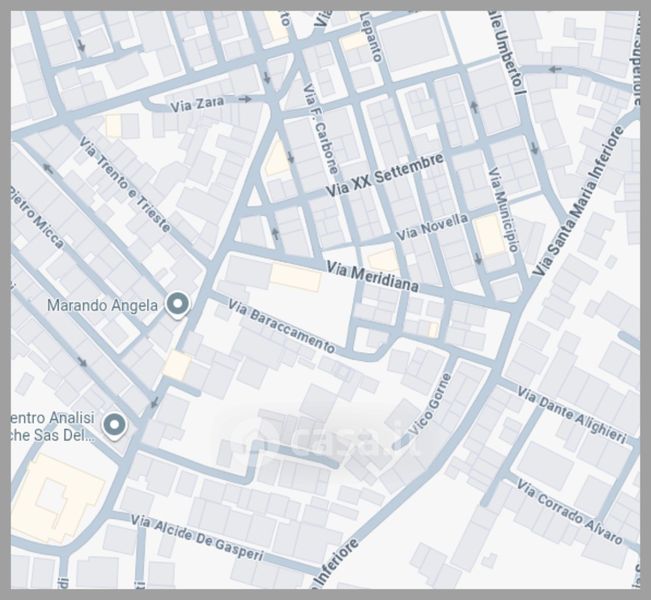Select the Via Meridiana street label
The height and width of the screenshot is (600, 651).
click(x=375, y=277)
